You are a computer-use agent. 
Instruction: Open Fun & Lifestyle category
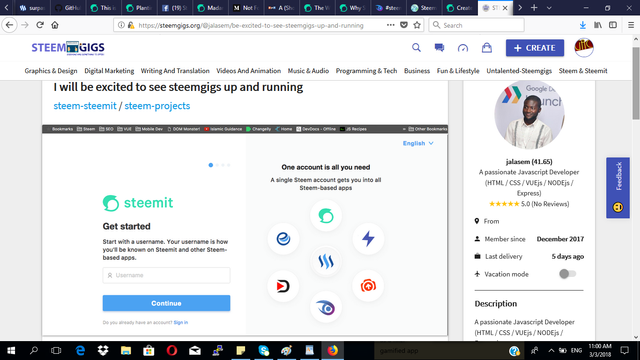point(458,71)
